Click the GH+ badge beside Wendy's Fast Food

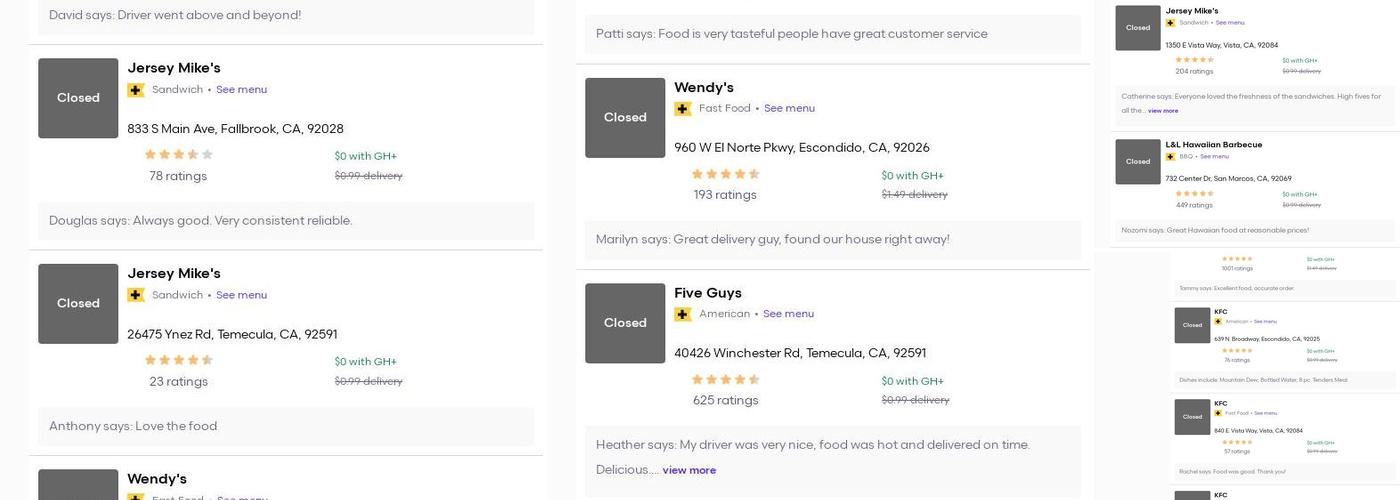(x=683, y=109)
